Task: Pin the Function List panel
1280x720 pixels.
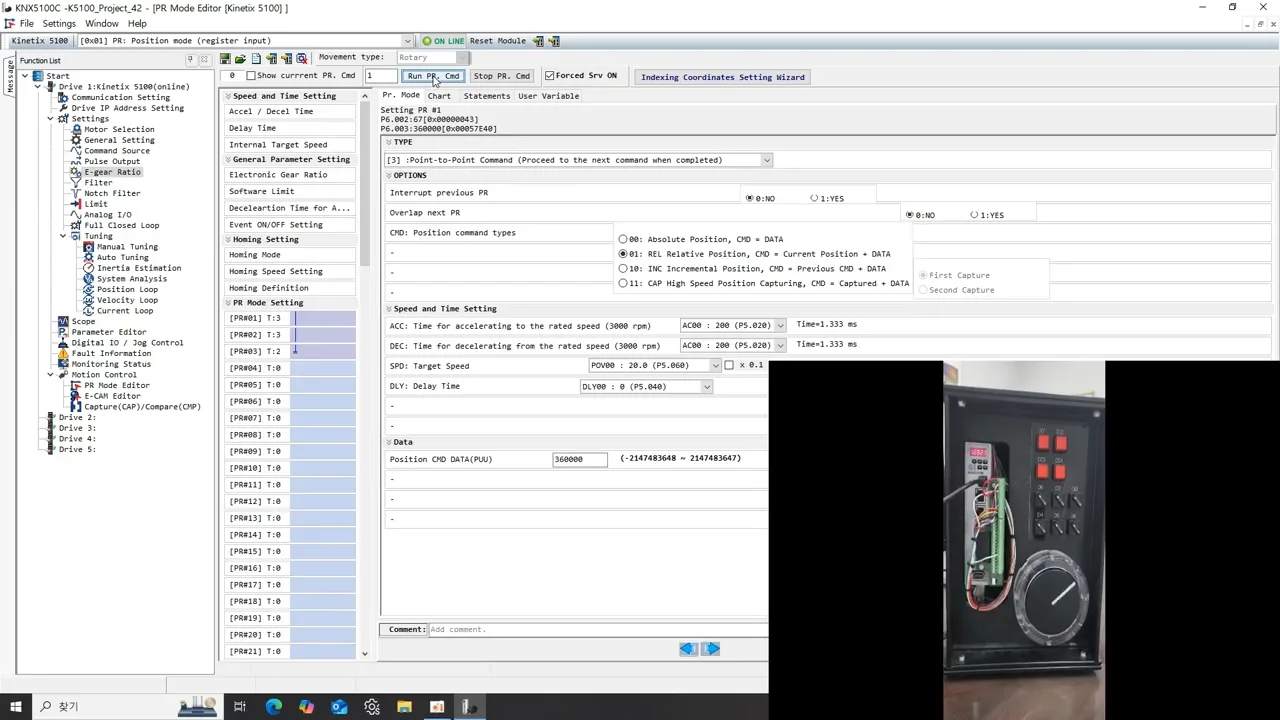Action: coord(190,60)
